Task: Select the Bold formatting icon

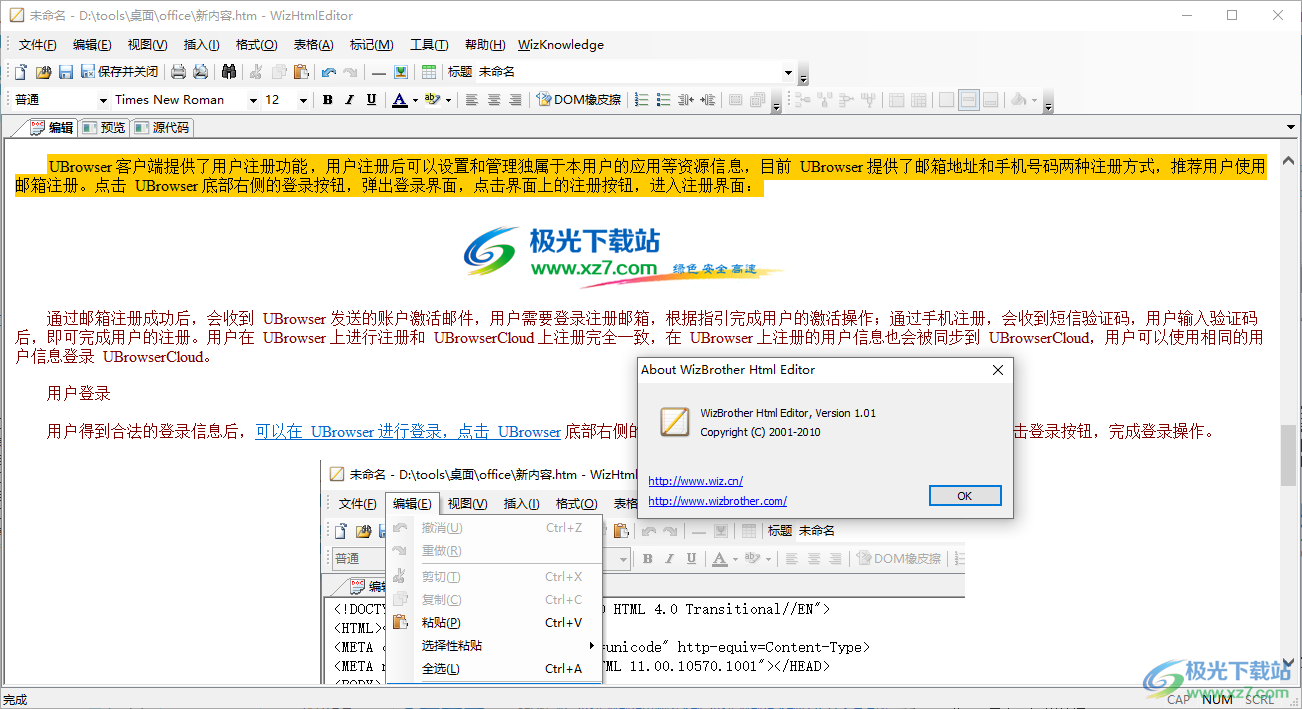Action: tap(327, 99)
